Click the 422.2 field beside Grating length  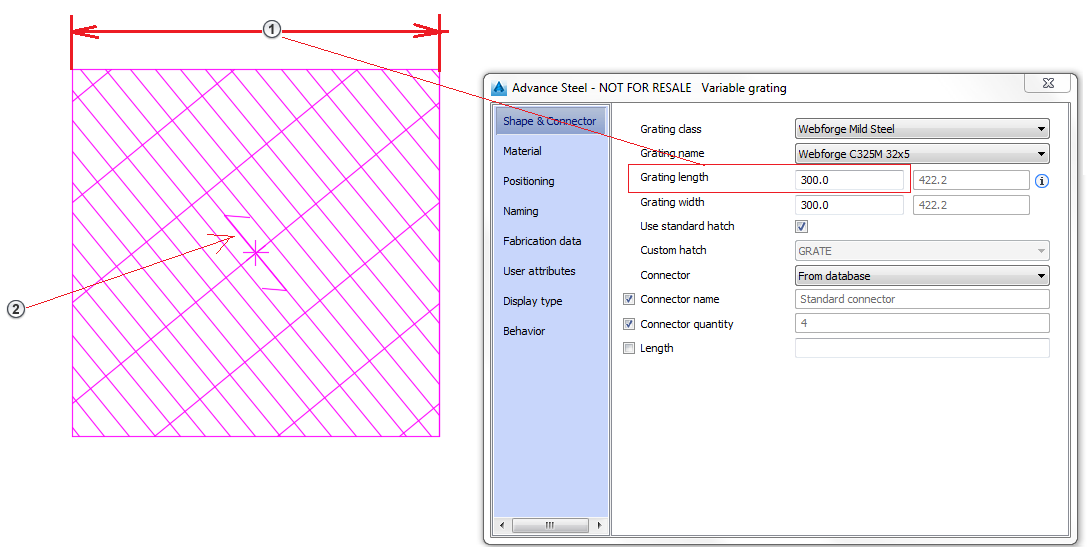971,180
